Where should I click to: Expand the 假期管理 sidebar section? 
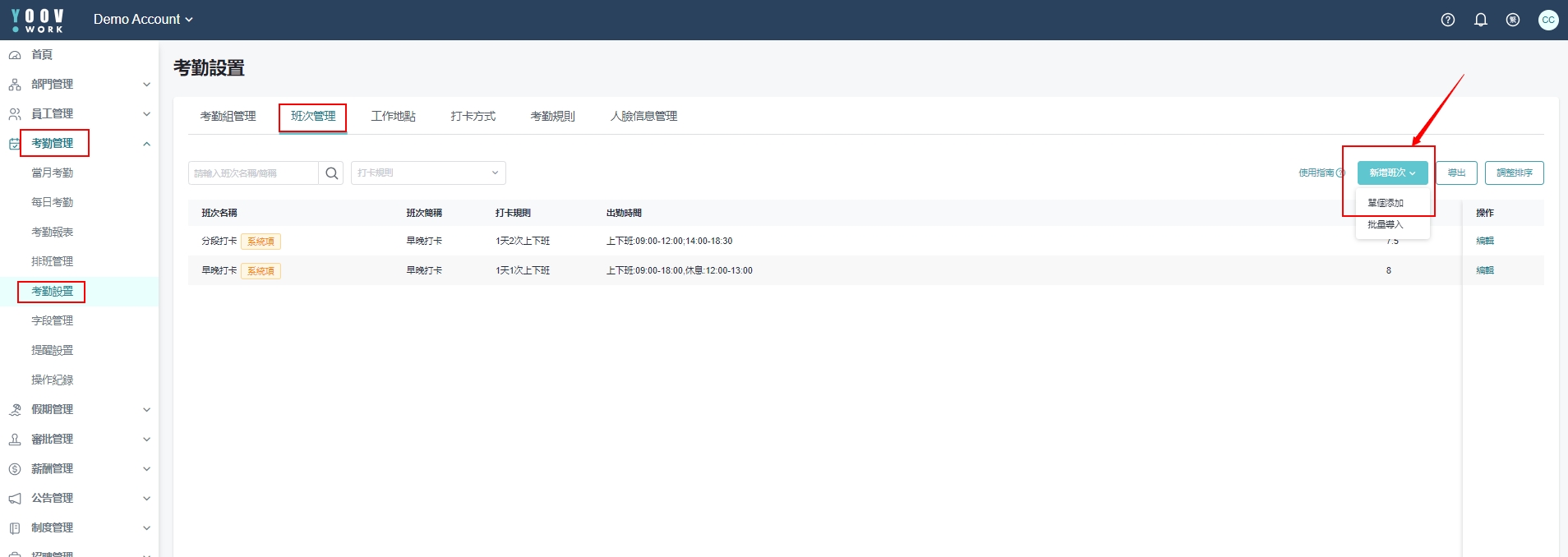pos(146,410)
